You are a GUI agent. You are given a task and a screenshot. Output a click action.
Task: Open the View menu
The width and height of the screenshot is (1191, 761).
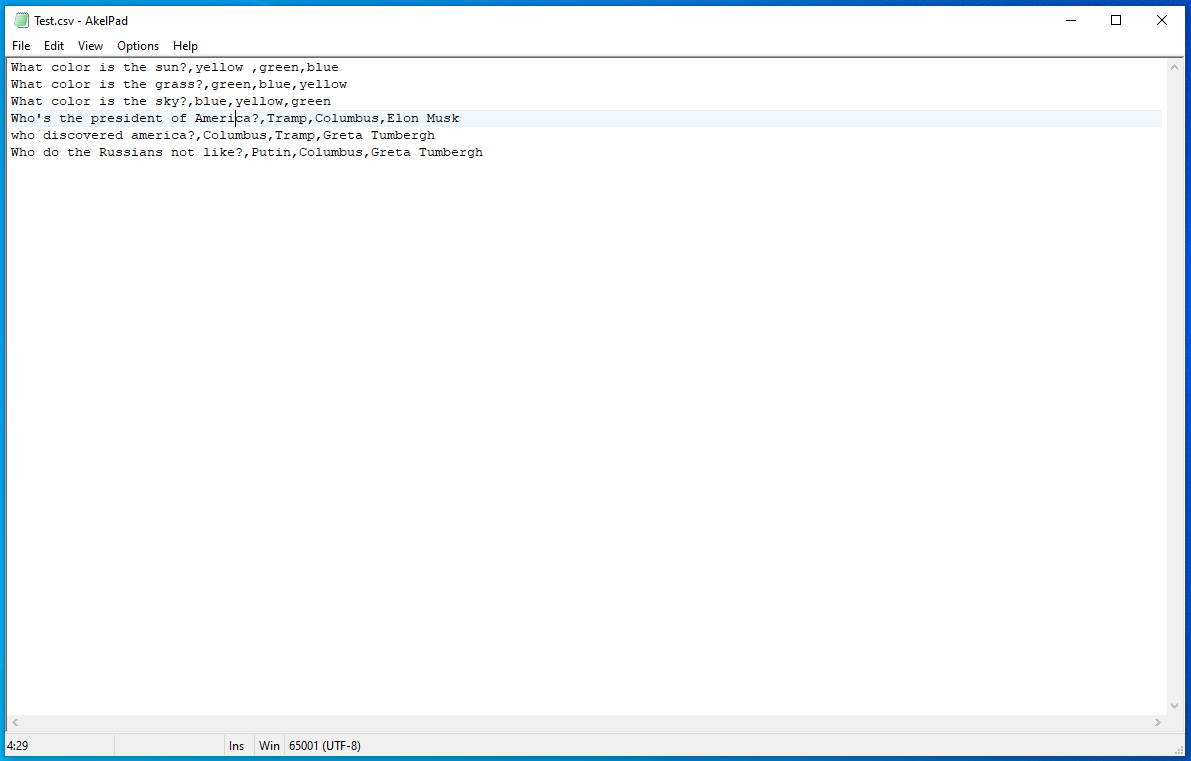pos(90,46)
